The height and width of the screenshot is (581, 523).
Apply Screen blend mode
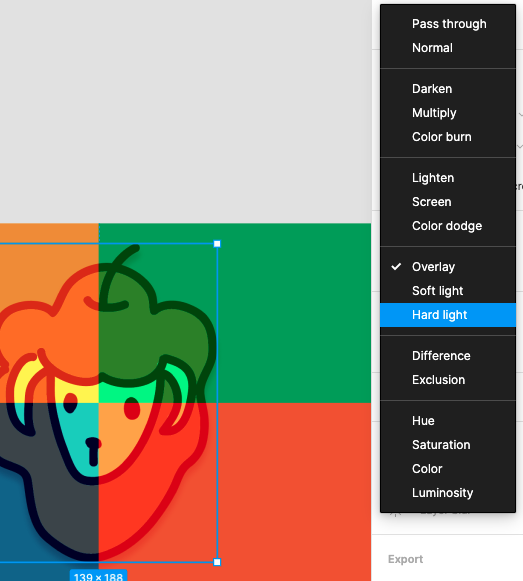448,202
